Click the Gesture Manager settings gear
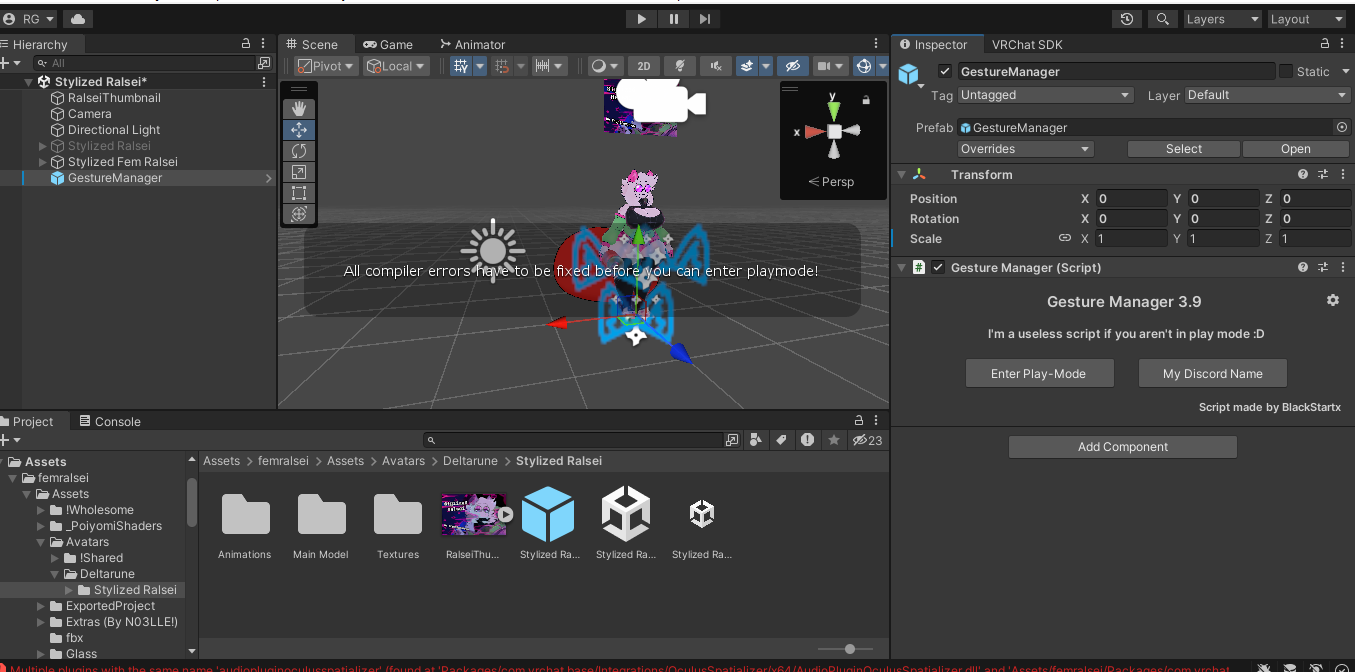This screenshot has height=672, width=1355. click(x=1332, y=300)
